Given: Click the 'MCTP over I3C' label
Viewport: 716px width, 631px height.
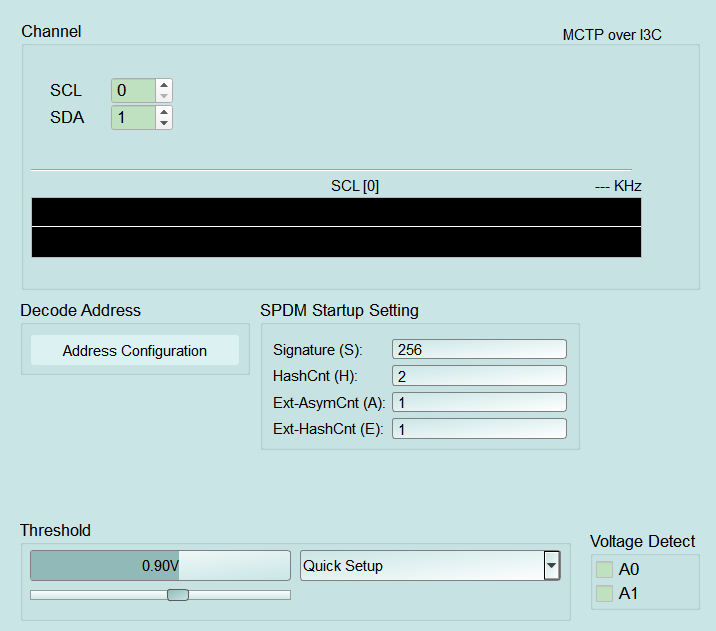Looking at the screenshot, I should (x=612, y=35).
